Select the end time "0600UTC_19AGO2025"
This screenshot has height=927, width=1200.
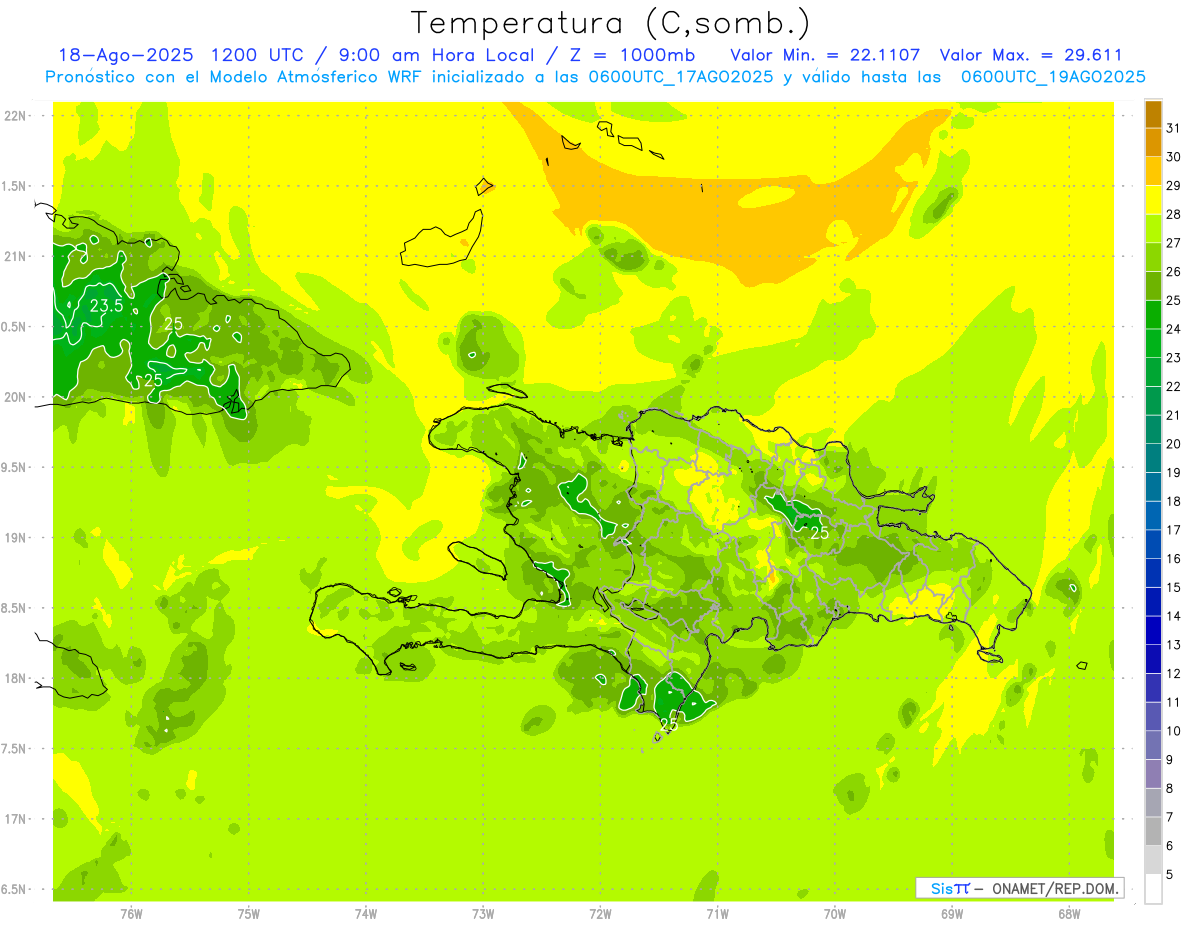click(x=1053, y=77)
